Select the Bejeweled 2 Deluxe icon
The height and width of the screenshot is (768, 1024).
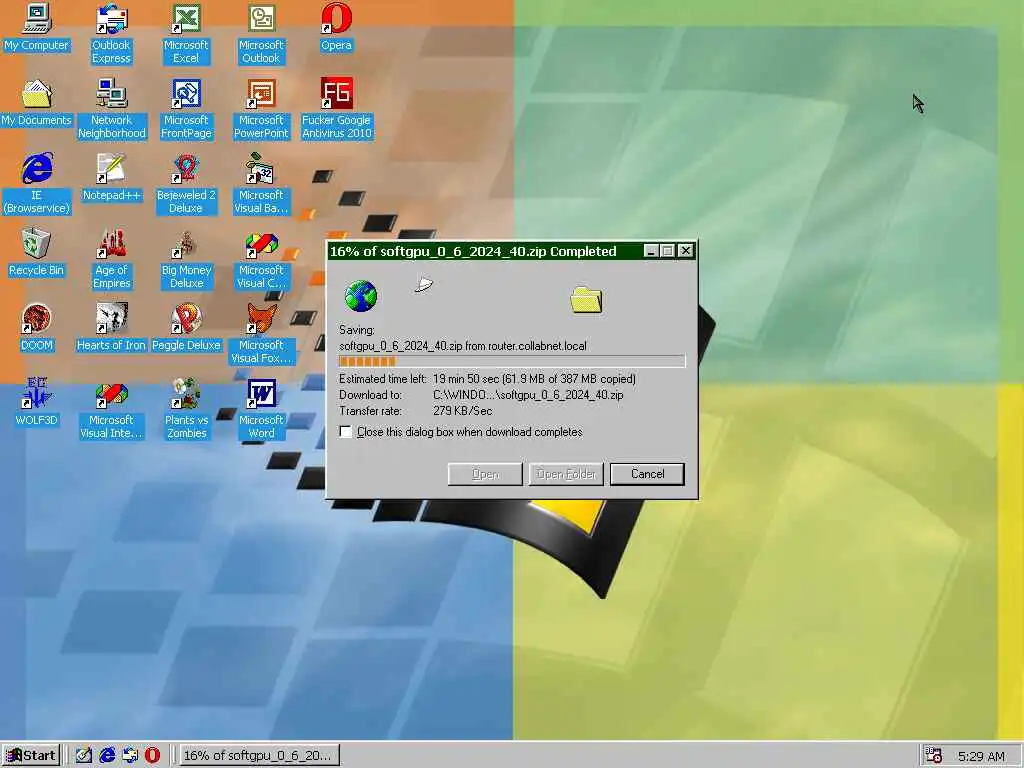(186, 184)
